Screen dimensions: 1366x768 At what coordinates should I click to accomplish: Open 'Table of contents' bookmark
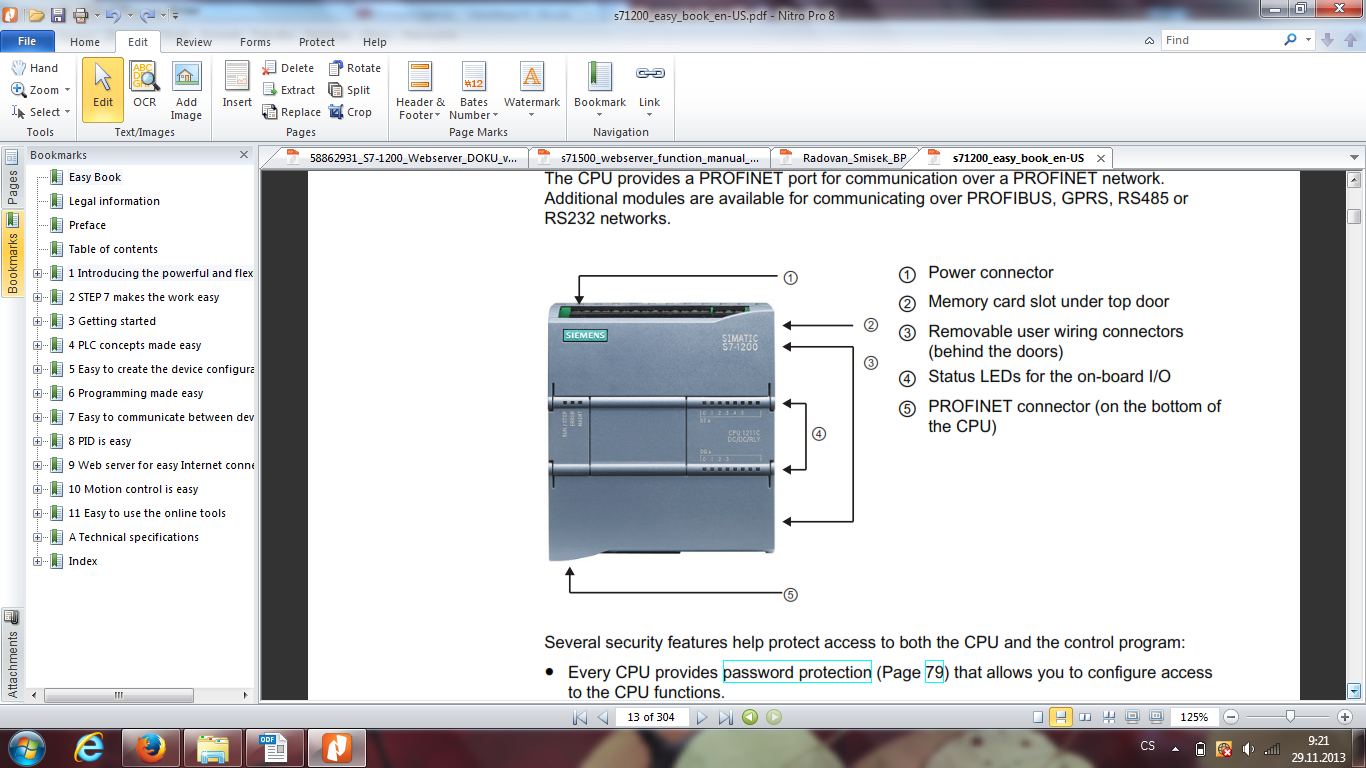[113, 249]
